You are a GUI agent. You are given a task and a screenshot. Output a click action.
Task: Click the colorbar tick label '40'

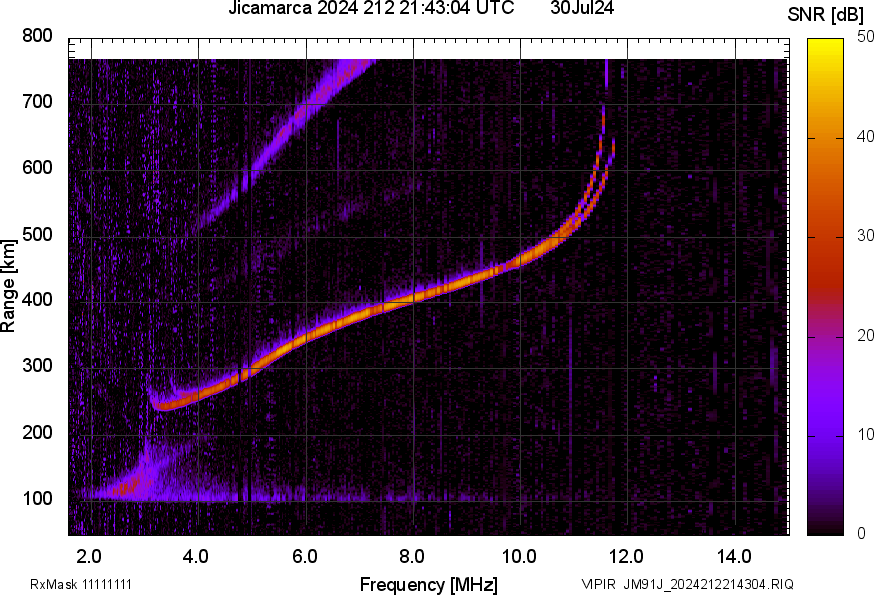click(865, 137)
